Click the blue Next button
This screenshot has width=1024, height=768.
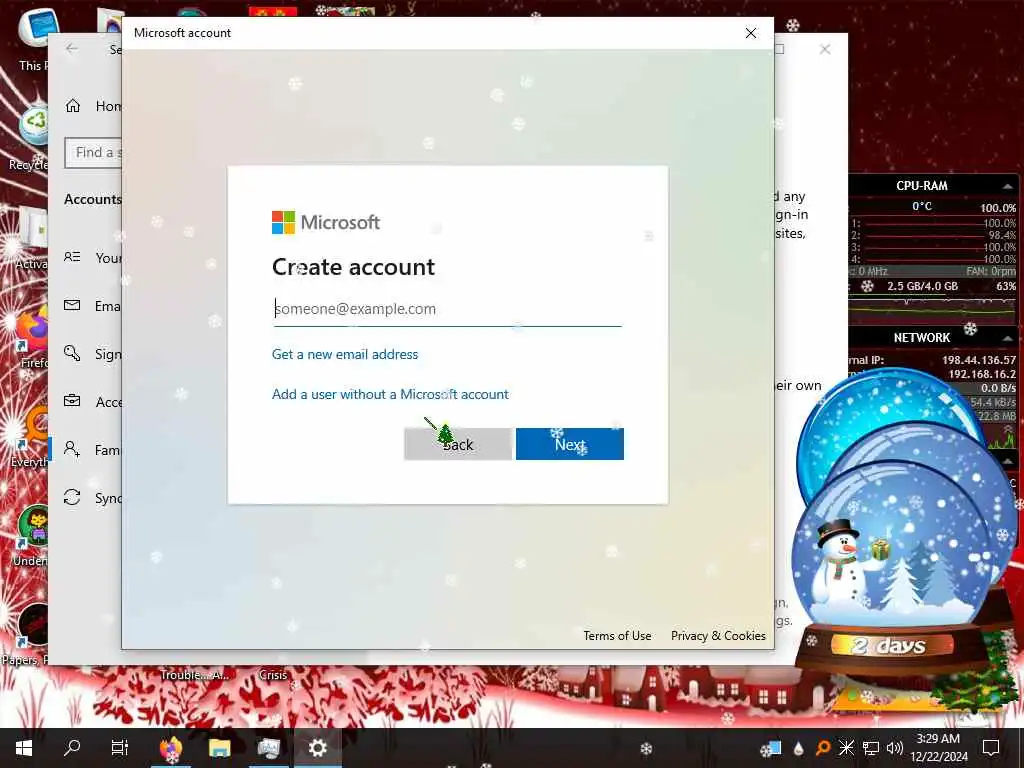pos(569,444)
